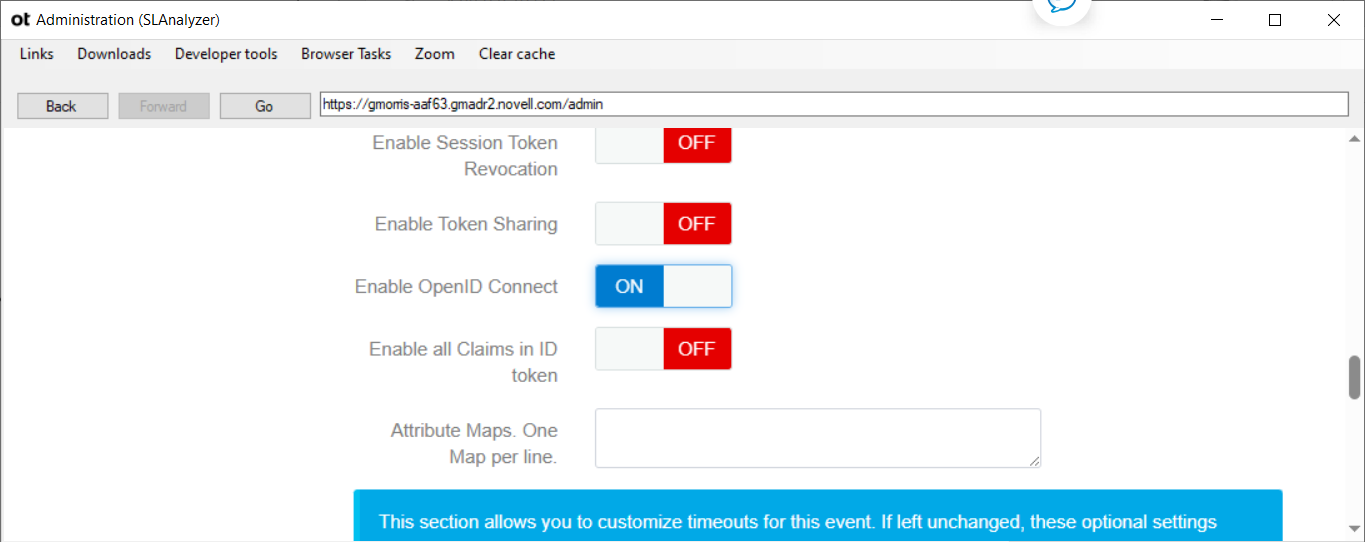Click the scrollbar down arrow

tap(1354, 529)
